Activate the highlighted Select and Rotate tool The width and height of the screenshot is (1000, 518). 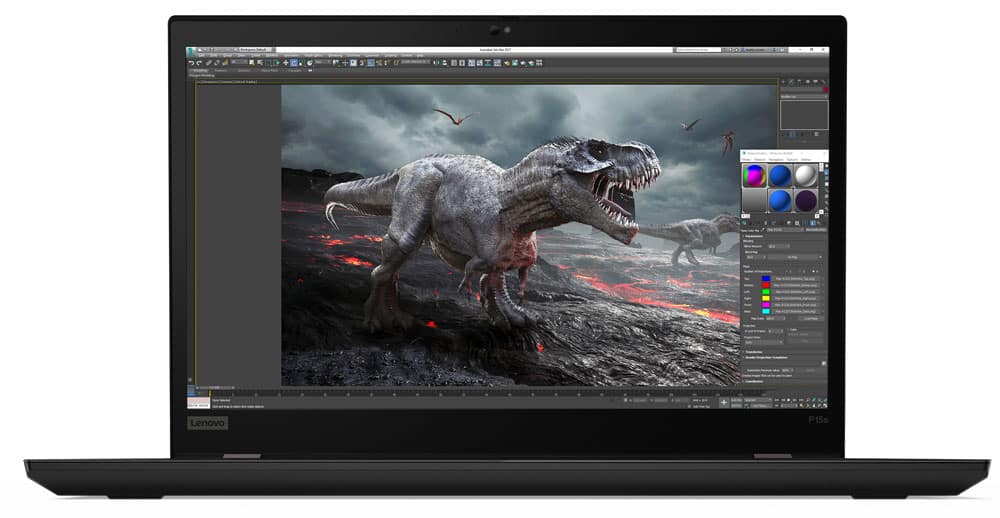[x=293, y=63]
